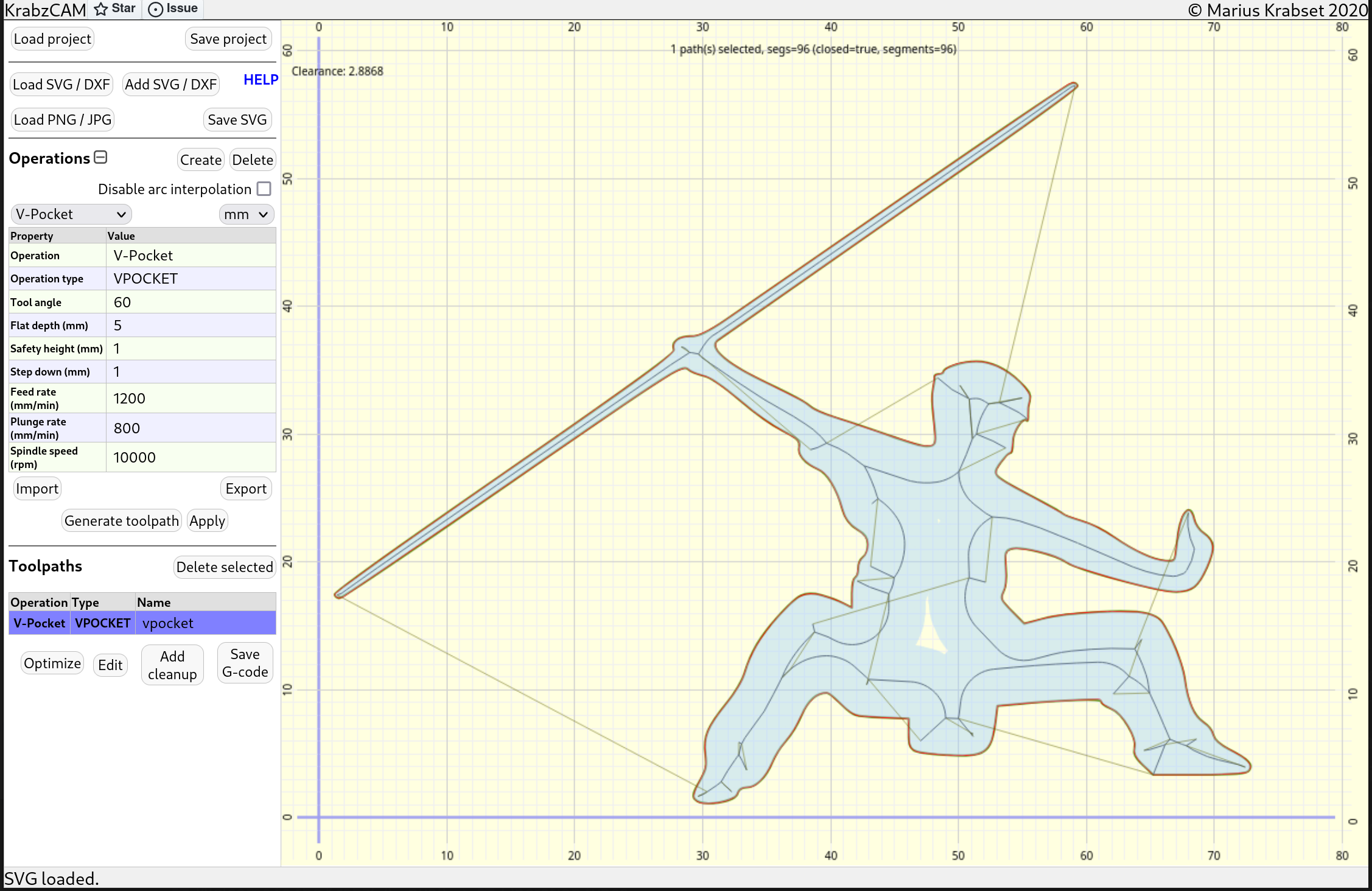Click the Save project menu item
The width and height of the screenshot is (1372, 891).
tap(229, 39)
